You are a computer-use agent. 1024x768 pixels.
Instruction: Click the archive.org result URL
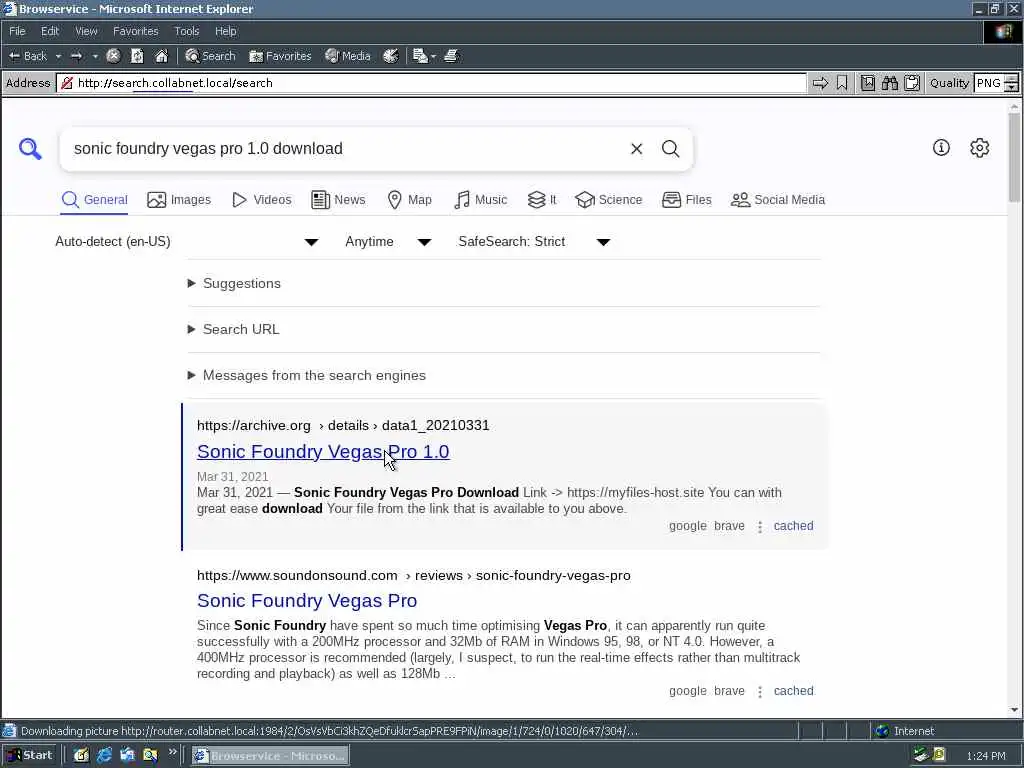(343, 425)
